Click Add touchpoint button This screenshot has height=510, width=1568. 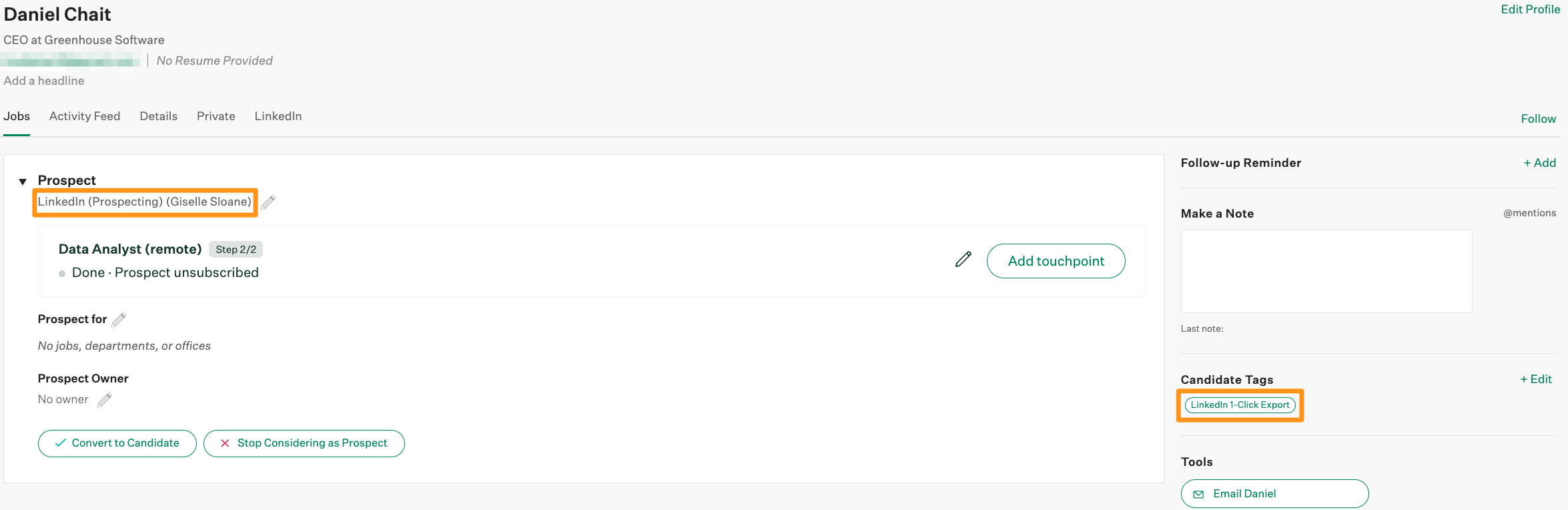point(1056,261)
